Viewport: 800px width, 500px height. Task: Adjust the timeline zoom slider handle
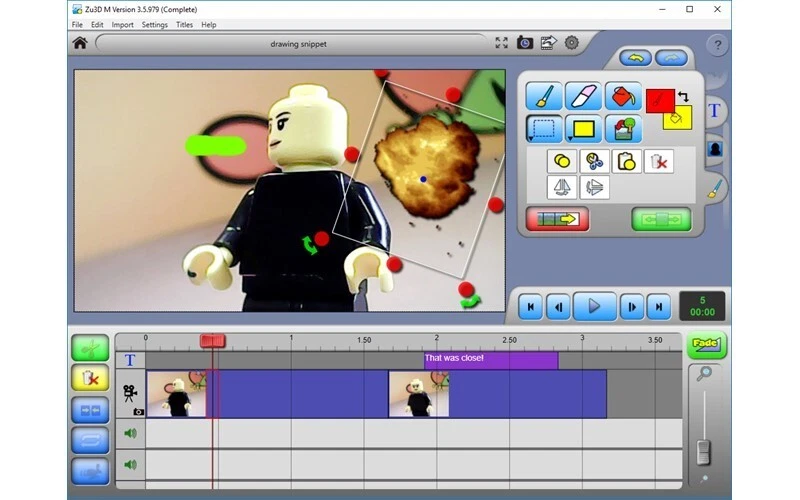704,452
